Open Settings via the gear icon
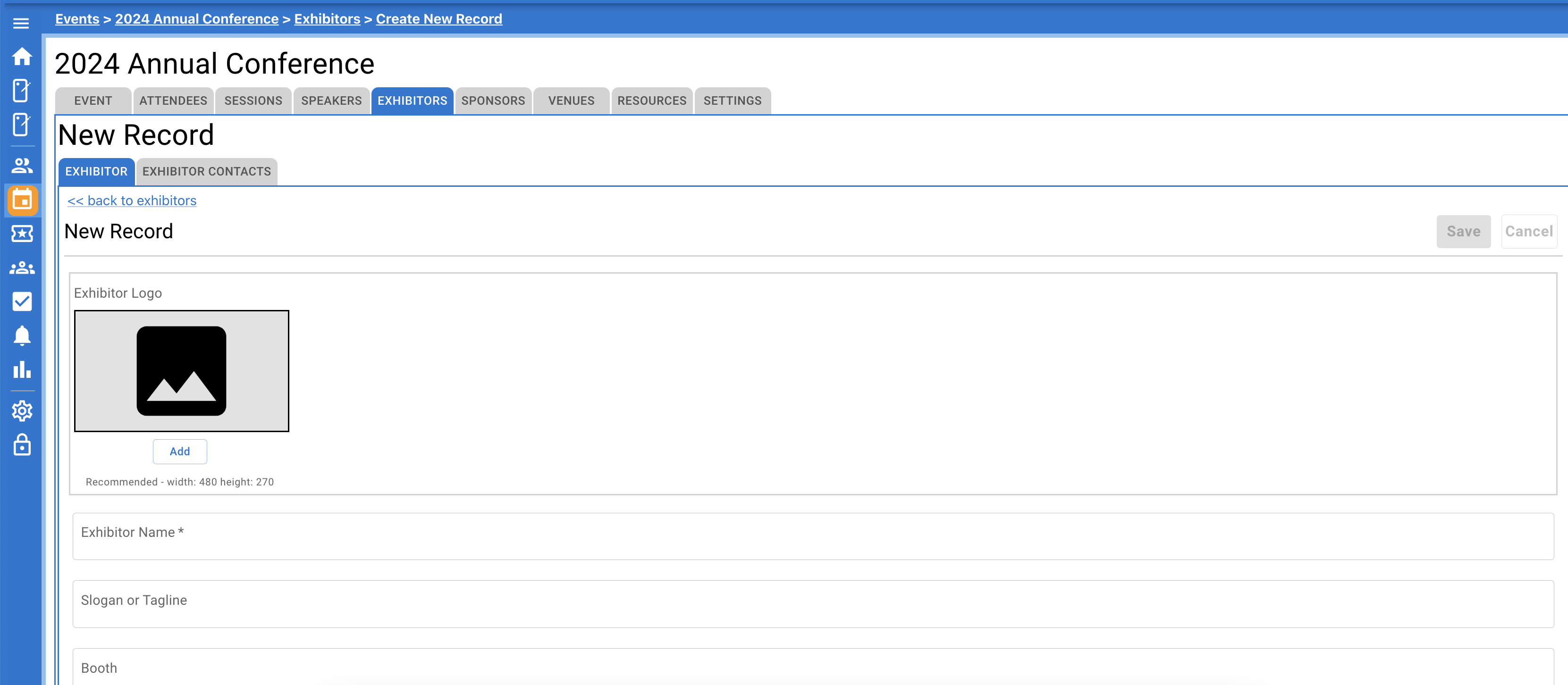This screenshot has height=685, width=1568. [x=22, y=410]
